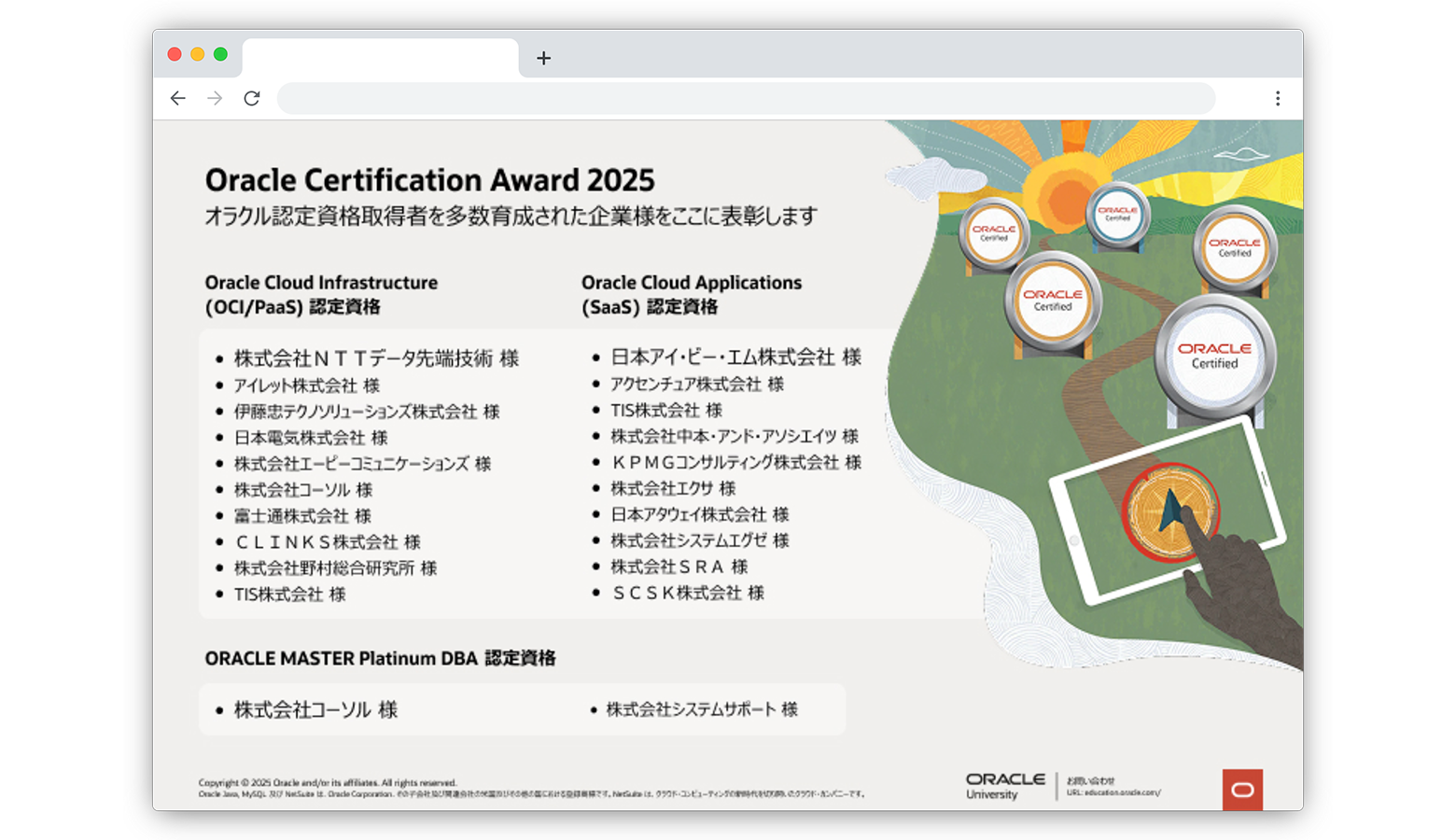
Task: Click the leftmost ORACLE Certified medal badge
Action: click(994, 234)
